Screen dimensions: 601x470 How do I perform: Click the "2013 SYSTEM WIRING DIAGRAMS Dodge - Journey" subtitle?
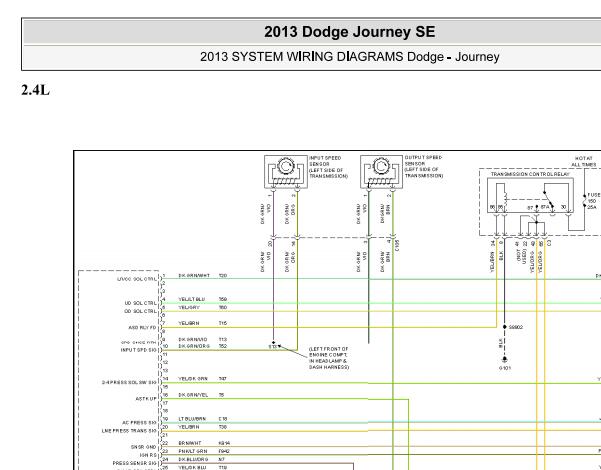point(350,57)
